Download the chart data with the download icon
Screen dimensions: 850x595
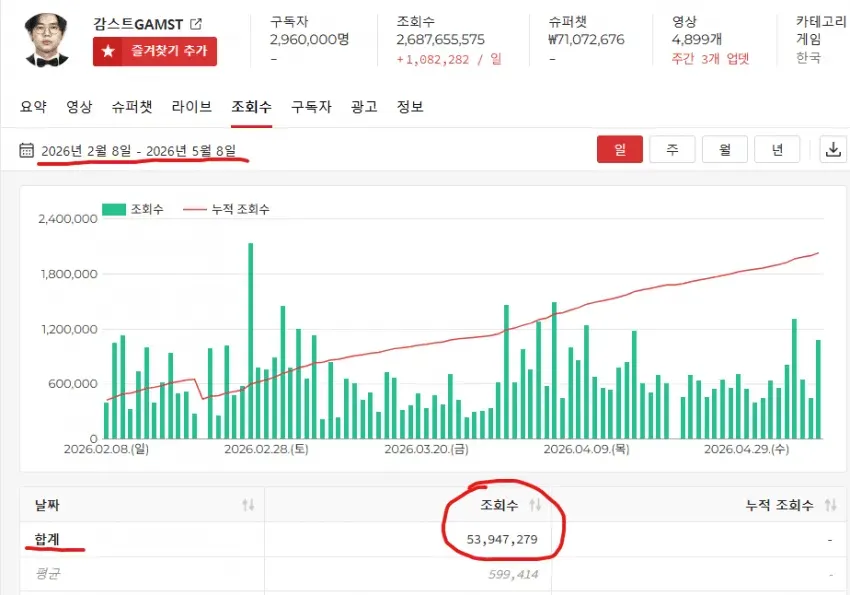[x=833, y=150]
